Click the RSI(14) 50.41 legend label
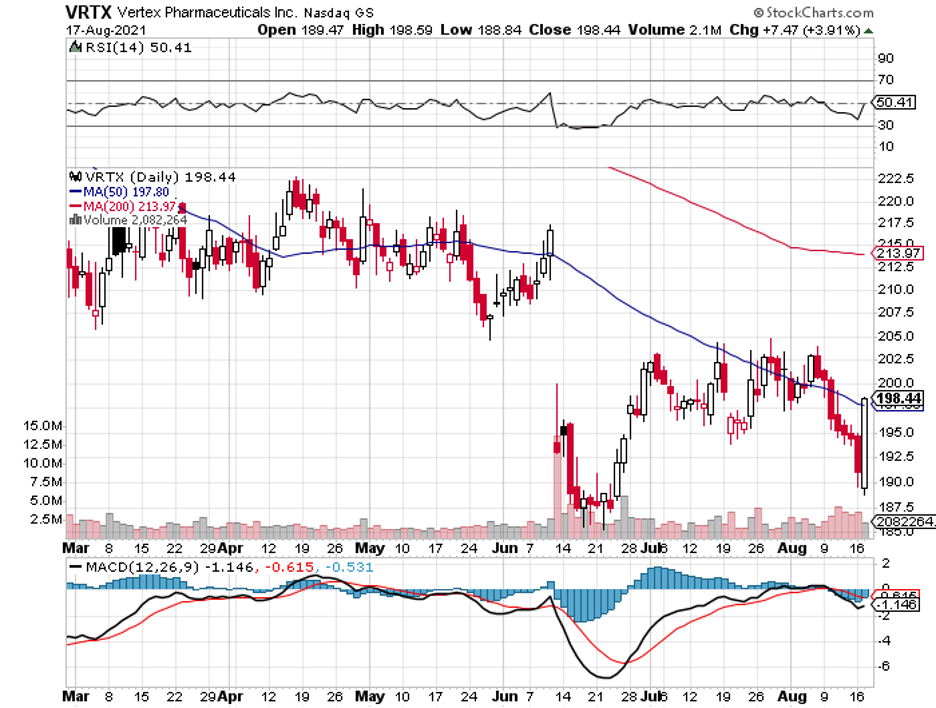936x708 pixels. point(138,47)
